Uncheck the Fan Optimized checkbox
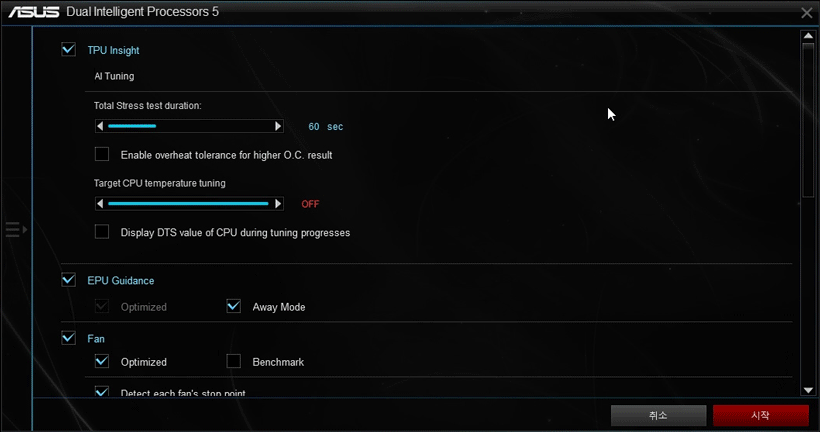Screen dimensions: 820x432 (102, 361)
